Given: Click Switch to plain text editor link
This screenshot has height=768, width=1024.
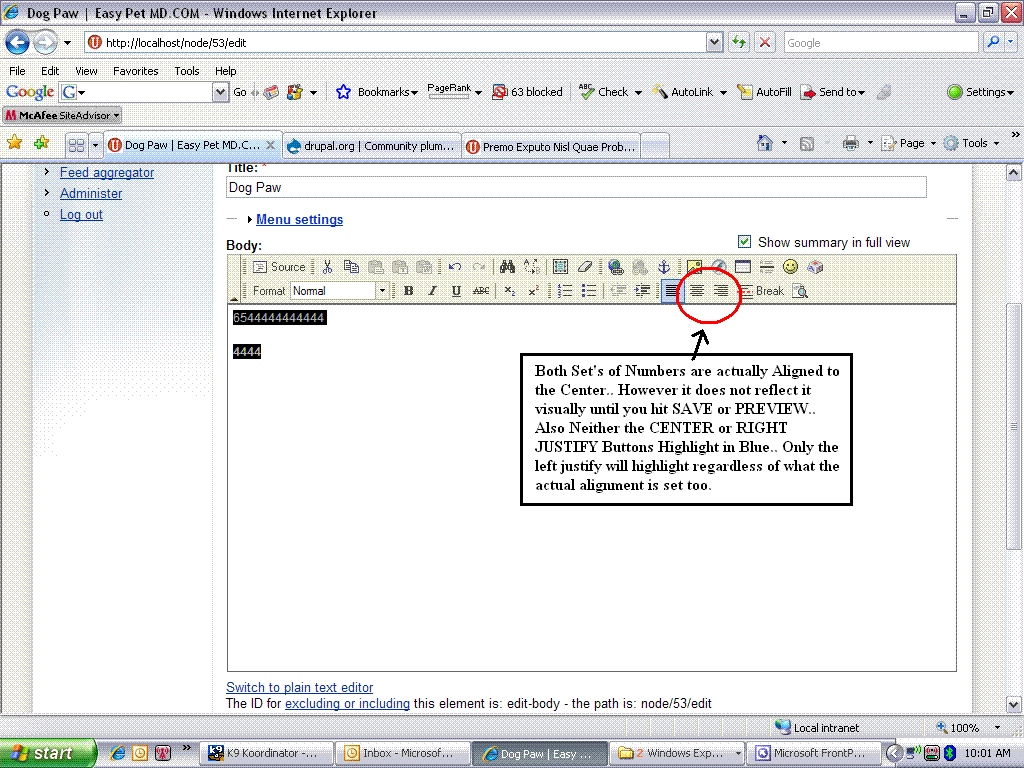Looking at the screenshot, I should point(299,687).
